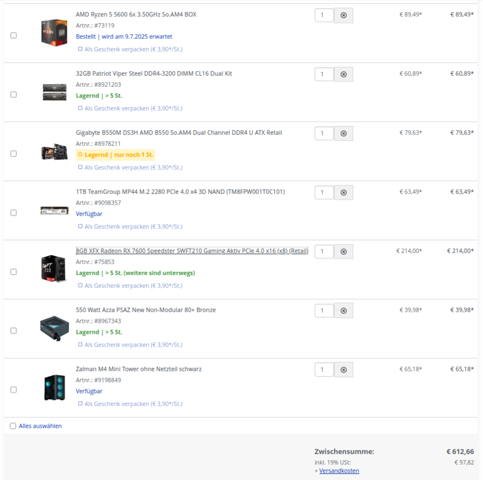Open 32GB Patriot Viper Steel product title
This screenshot has width=483, height=480.
pyautogui.click(x=154, y=73)
